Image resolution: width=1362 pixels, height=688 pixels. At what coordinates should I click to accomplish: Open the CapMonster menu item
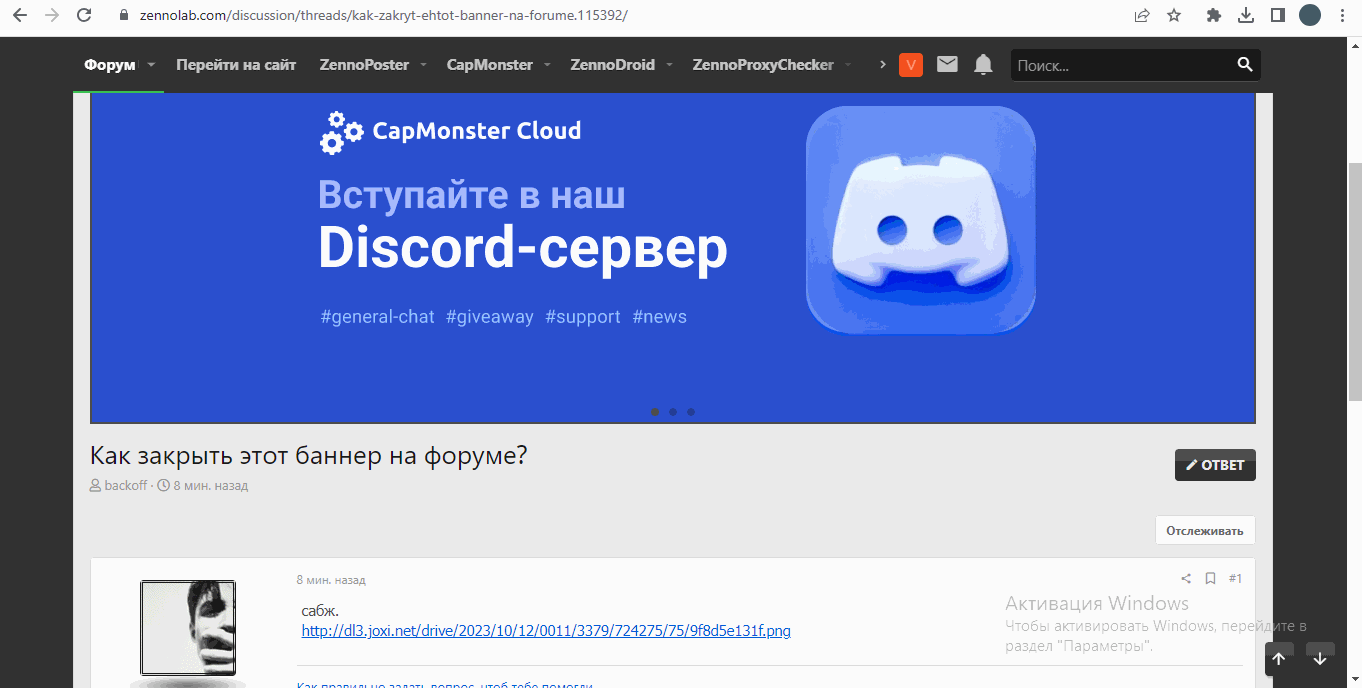click(x=490, y=65)
